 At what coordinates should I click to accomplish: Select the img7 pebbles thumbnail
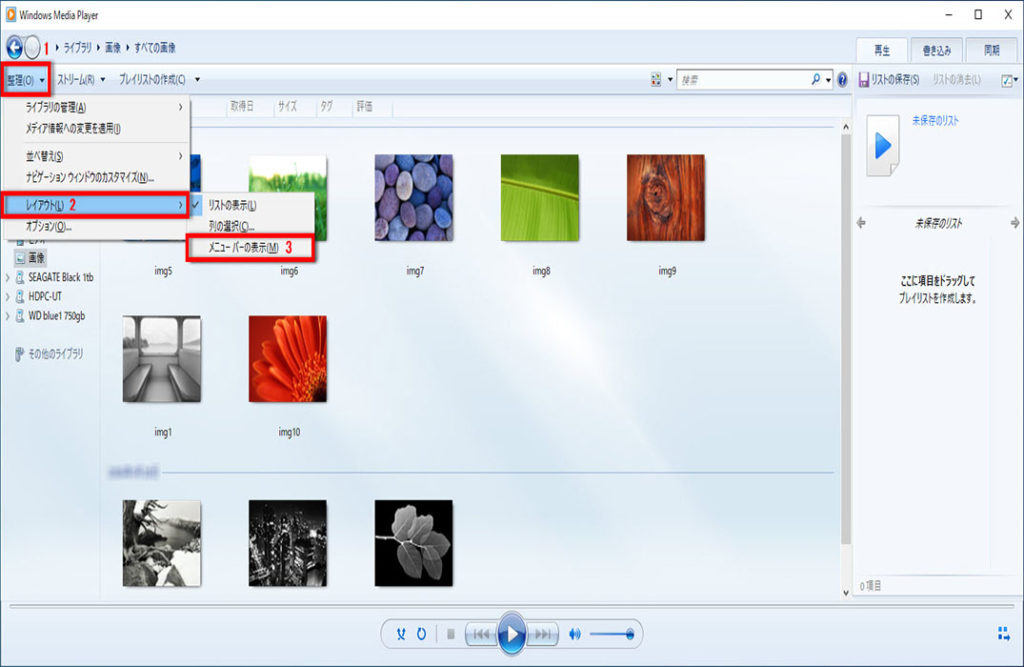[x=414, y=197]
